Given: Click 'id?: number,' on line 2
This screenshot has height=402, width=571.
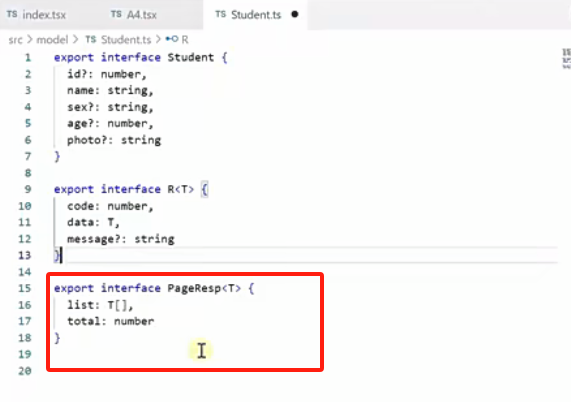Looking at the screenshot, I should point(107,74).
